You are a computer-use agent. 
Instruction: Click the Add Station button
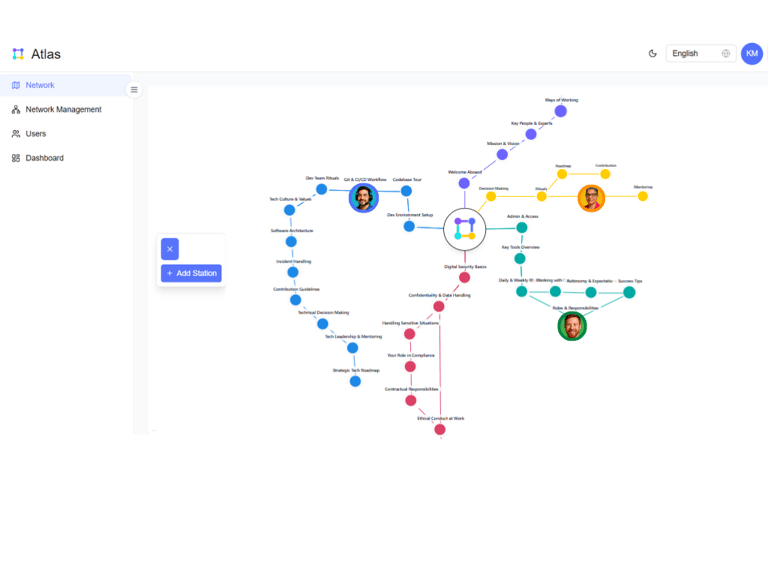point(191,273)
